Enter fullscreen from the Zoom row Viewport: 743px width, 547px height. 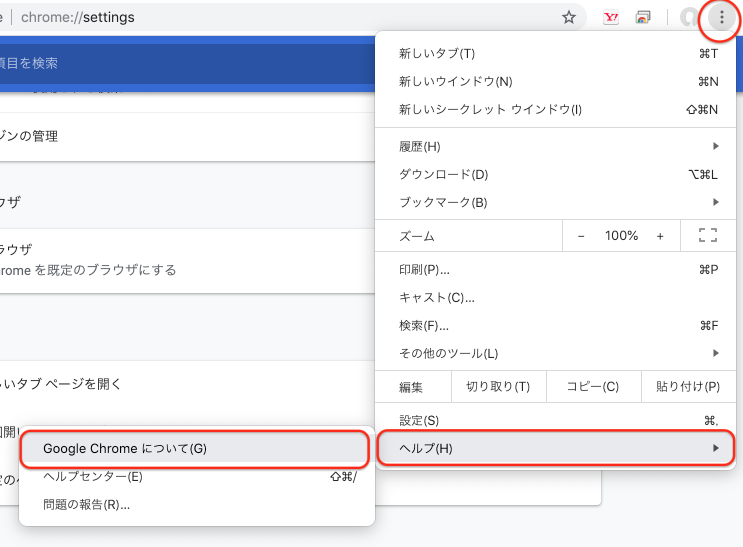click(x=708, y=235)
